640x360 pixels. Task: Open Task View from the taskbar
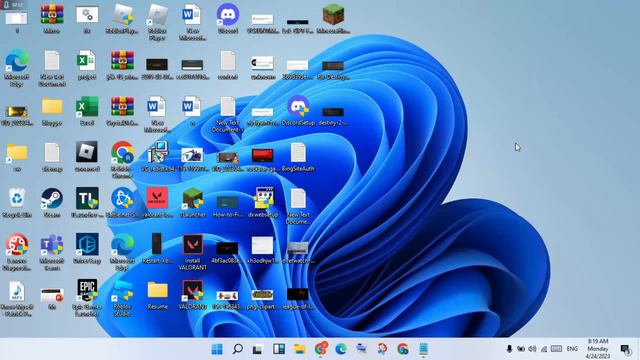258,349
